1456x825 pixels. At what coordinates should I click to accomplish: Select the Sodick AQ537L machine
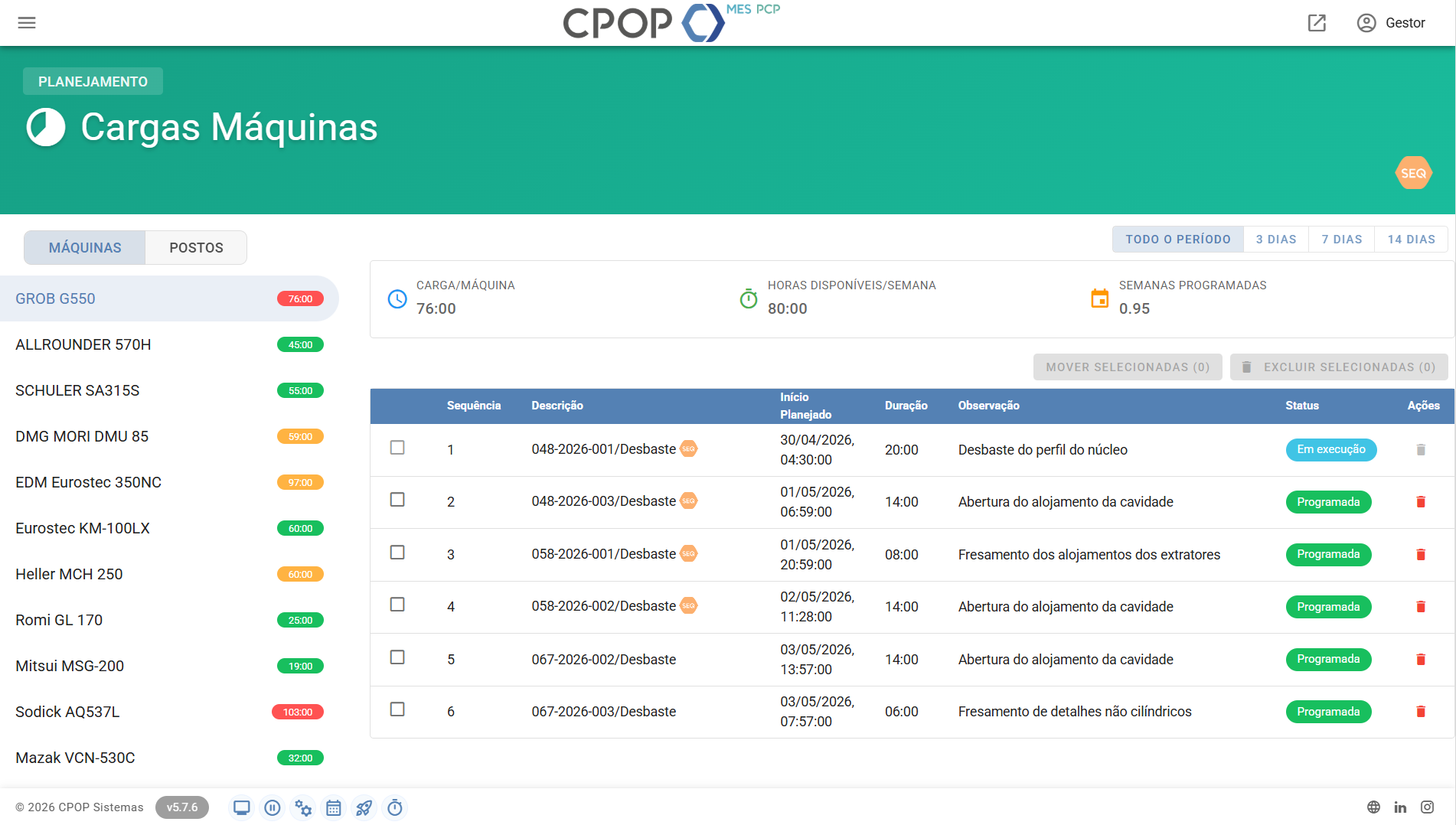point(169,712)
